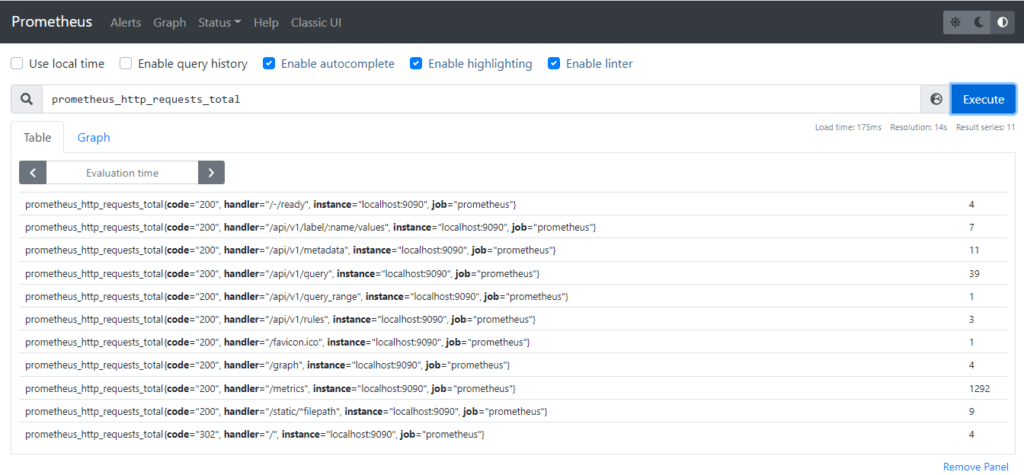Select the browser-preferred contrast theme icon
Image resolution: width=1024 pixels, height=475 pixels.
(x=1002, y=22)
